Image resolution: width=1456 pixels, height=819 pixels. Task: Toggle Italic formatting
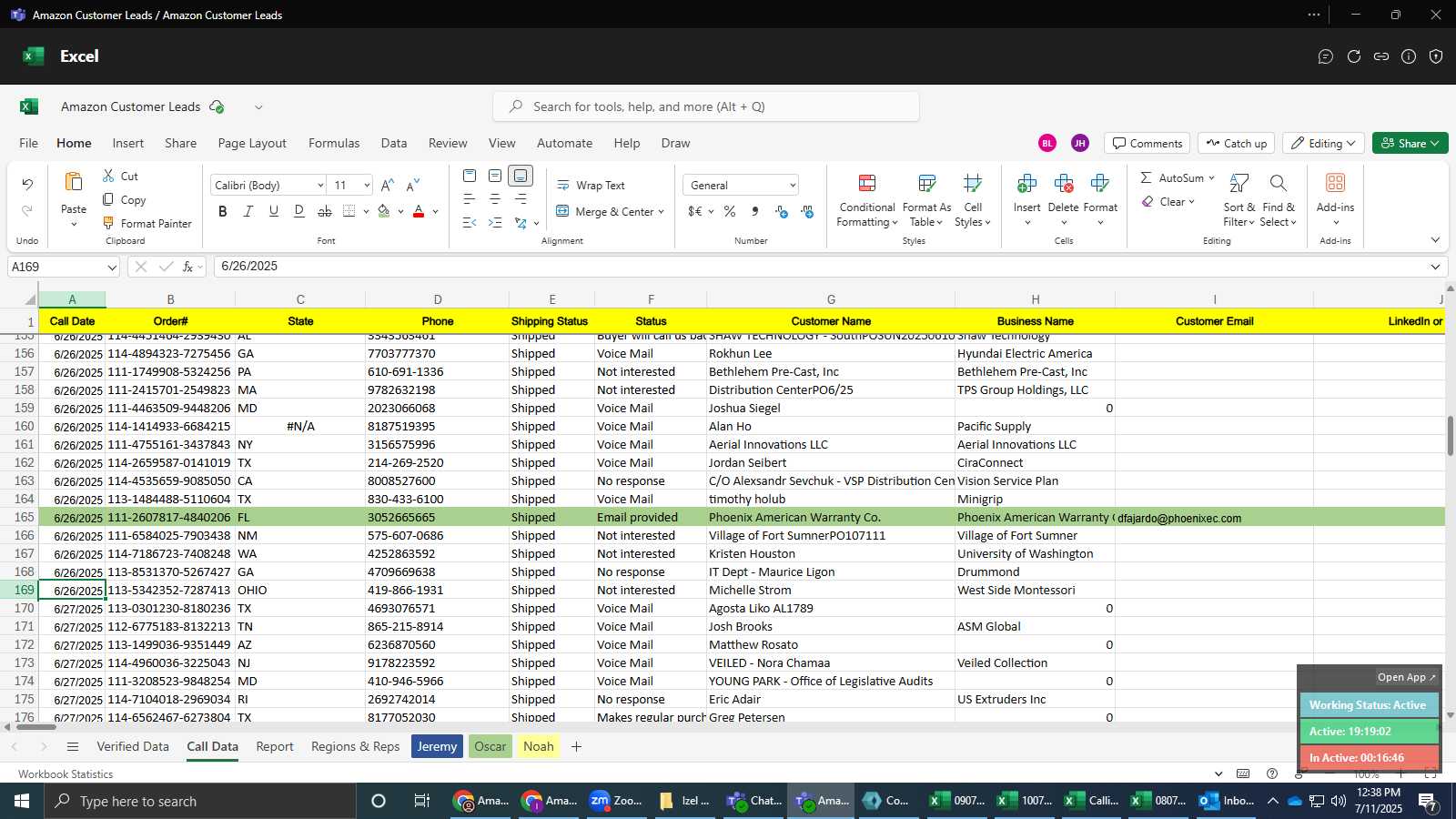[248, 211]
